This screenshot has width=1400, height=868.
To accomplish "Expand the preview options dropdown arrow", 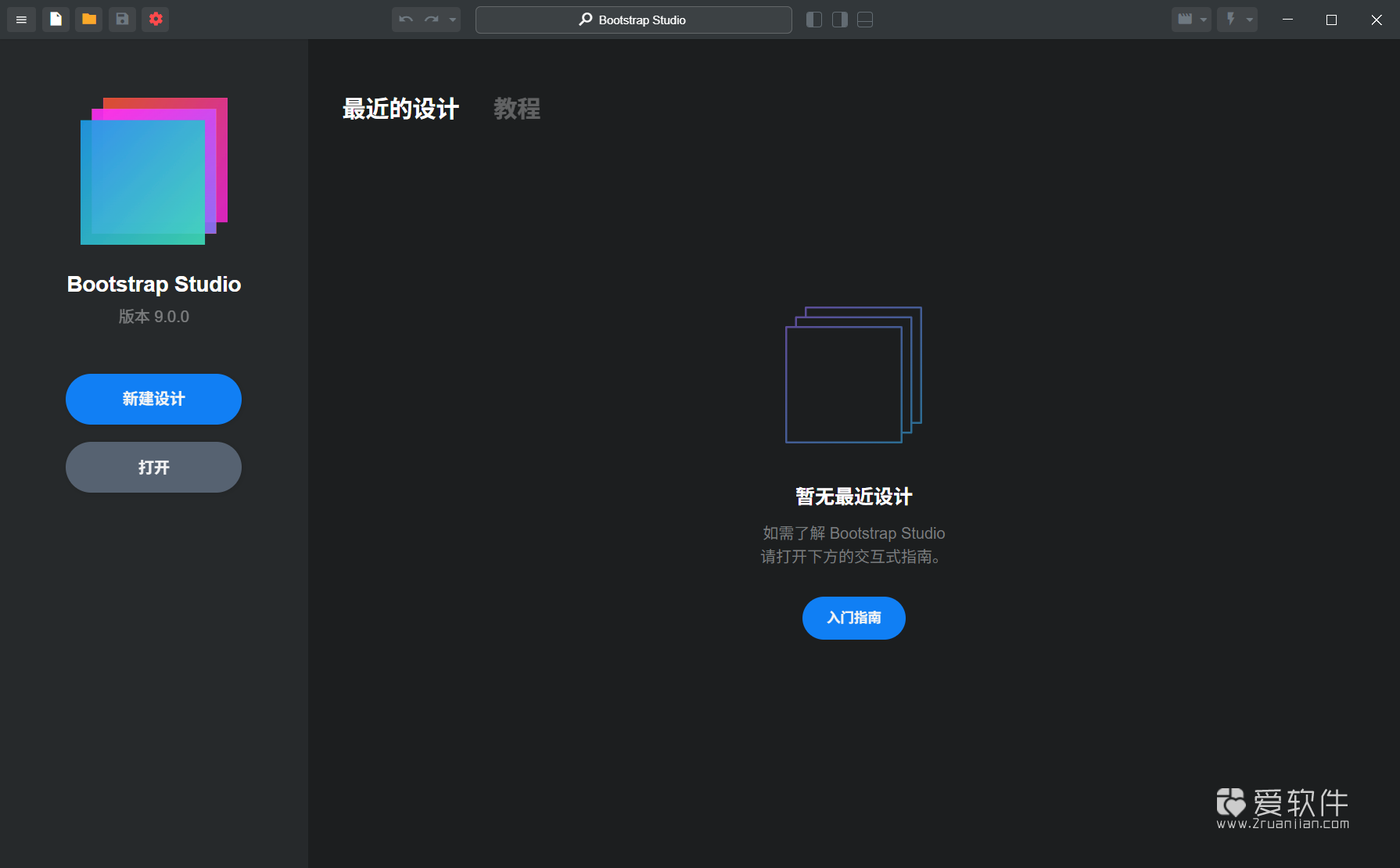I will pos(1204,20).
